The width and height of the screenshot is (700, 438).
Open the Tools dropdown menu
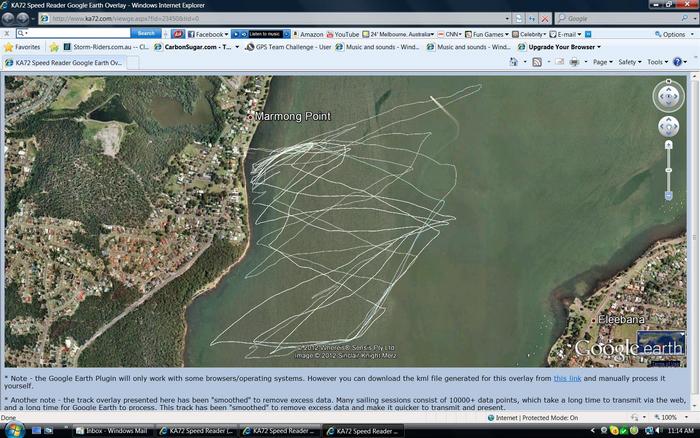[656, 62]
